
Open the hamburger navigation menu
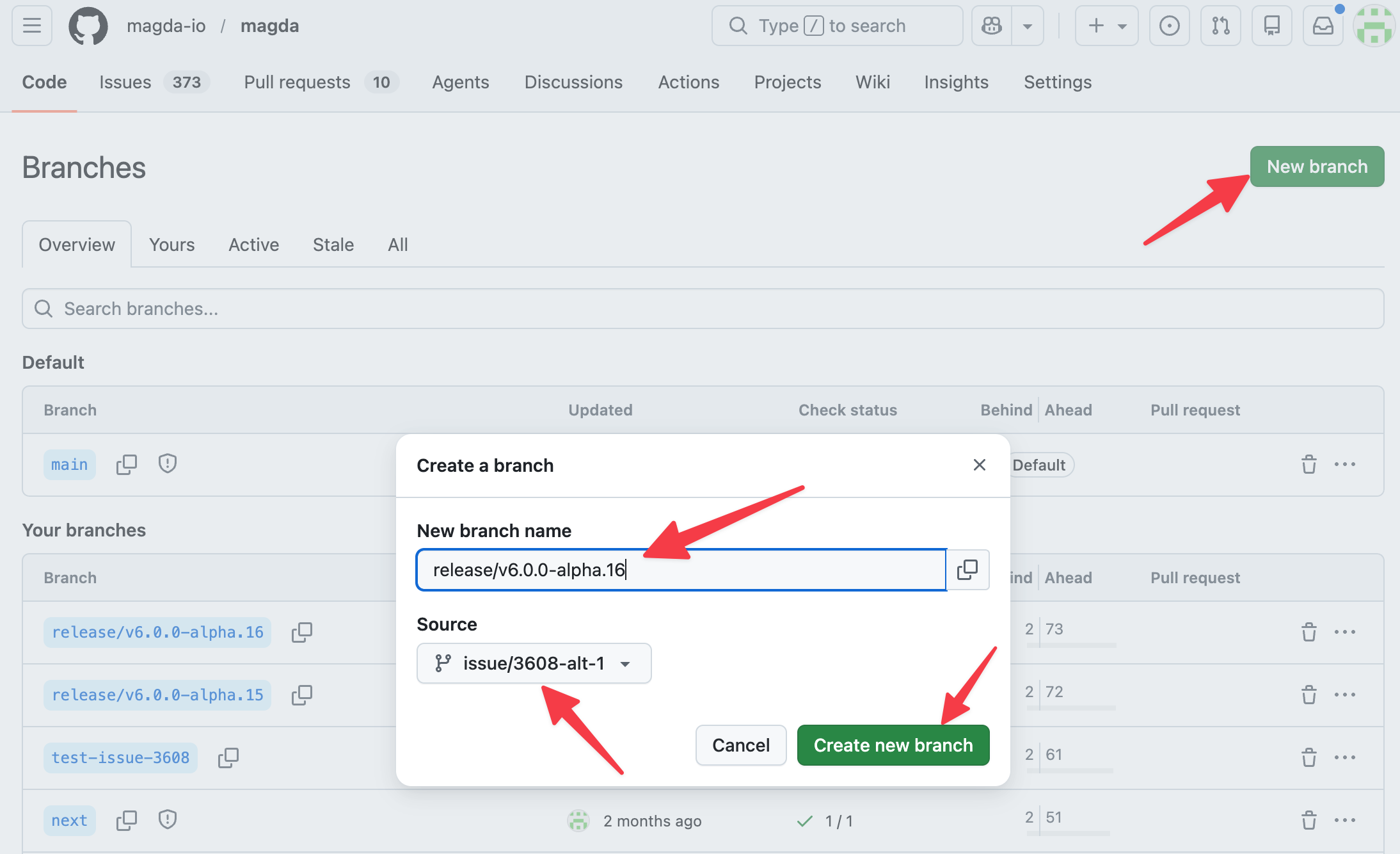point(32,26)
